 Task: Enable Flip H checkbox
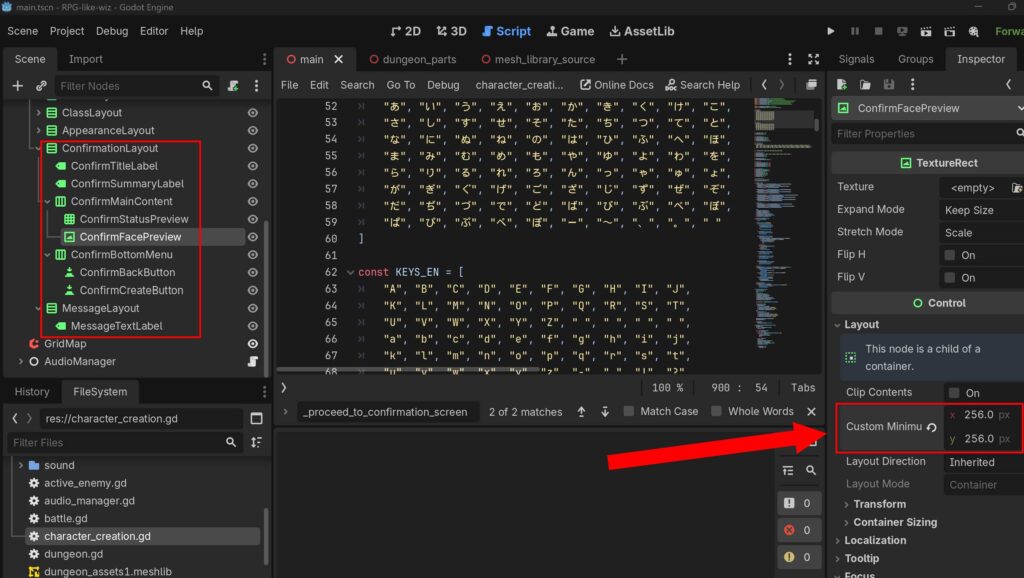(x=950, y=255)
